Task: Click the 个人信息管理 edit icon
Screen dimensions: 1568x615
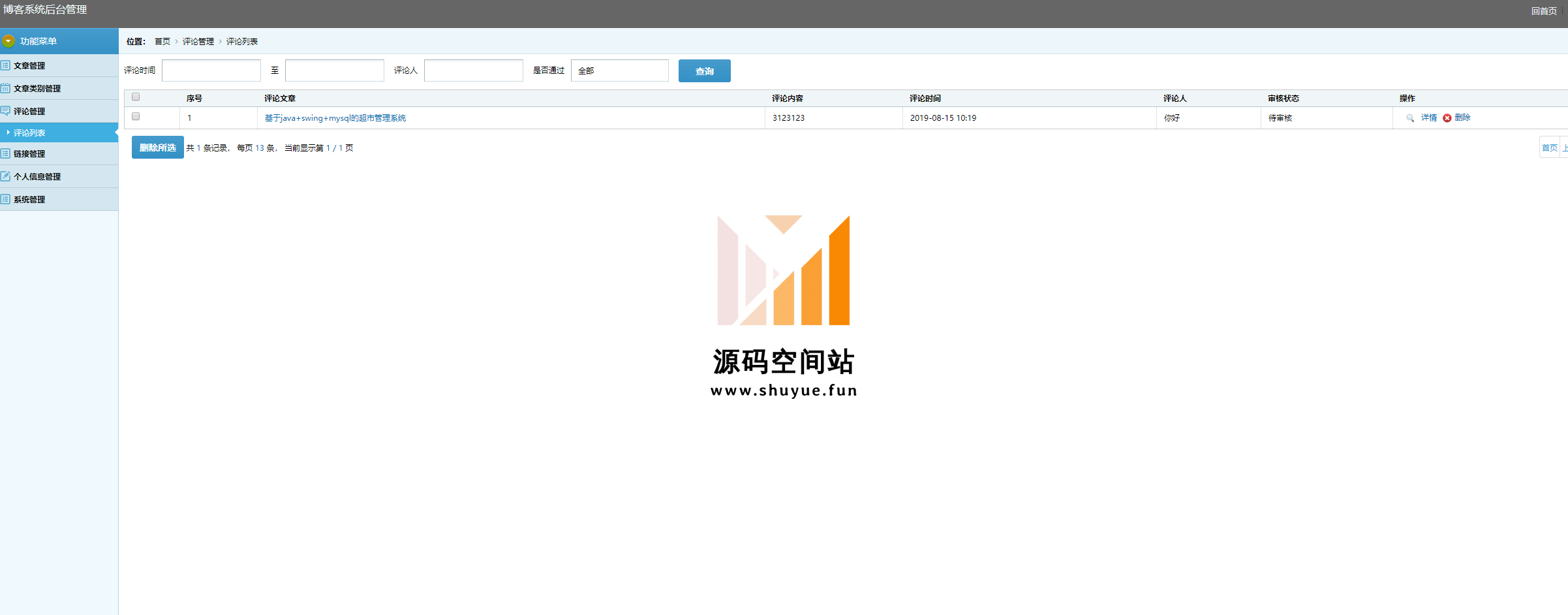Action: point(5,176)
